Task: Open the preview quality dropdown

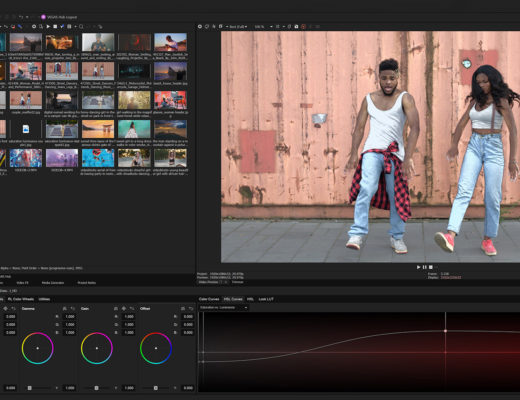Action: click(238, 26)
